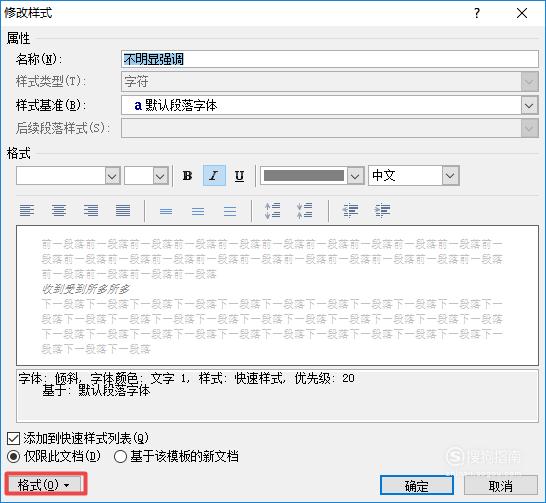Select 基于该模板的新文档 radio option
546x503 pixels.
pos(120,456)
